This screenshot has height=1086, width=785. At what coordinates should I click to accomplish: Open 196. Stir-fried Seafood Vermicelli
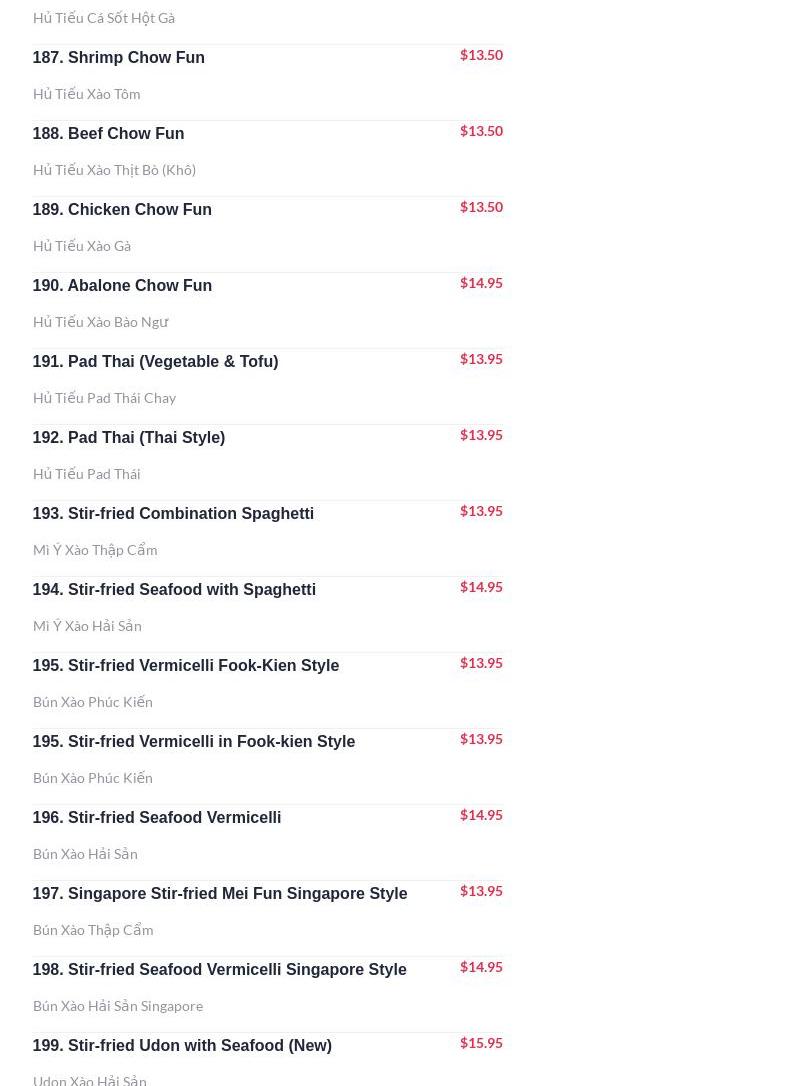pos(156,818)
